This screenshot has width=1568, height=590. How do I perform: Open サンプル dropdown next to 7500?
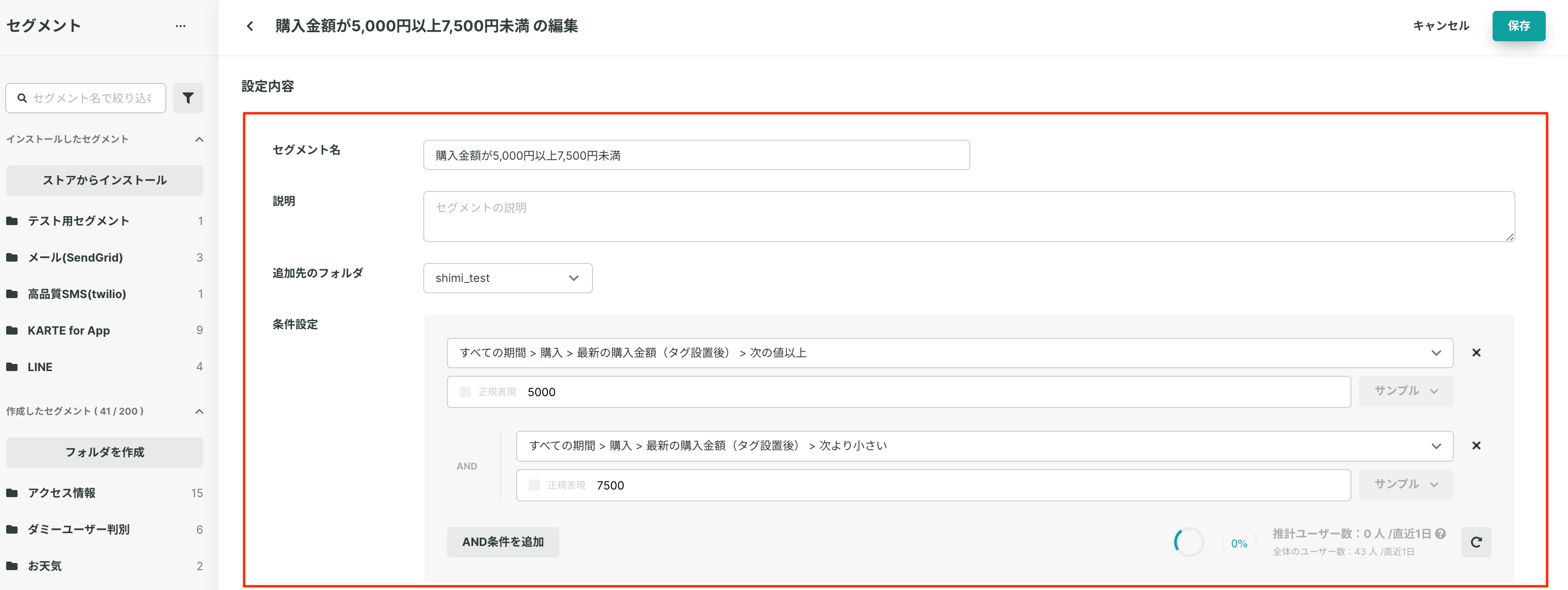pos(1406,484)
